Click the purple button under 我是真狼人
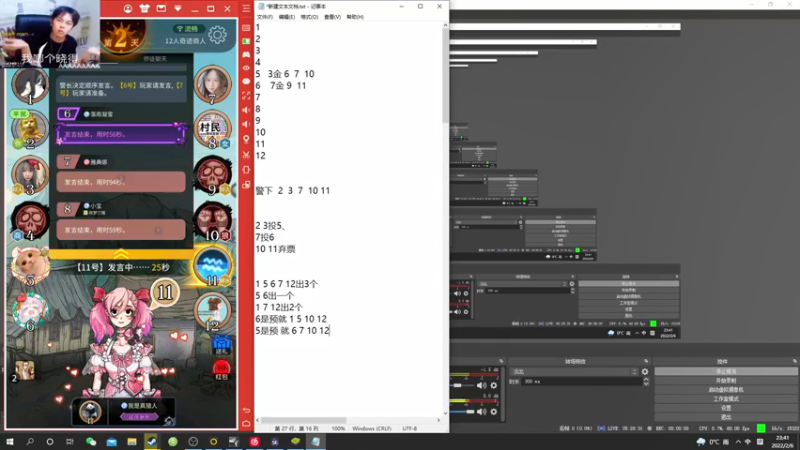 click(138, 417)
